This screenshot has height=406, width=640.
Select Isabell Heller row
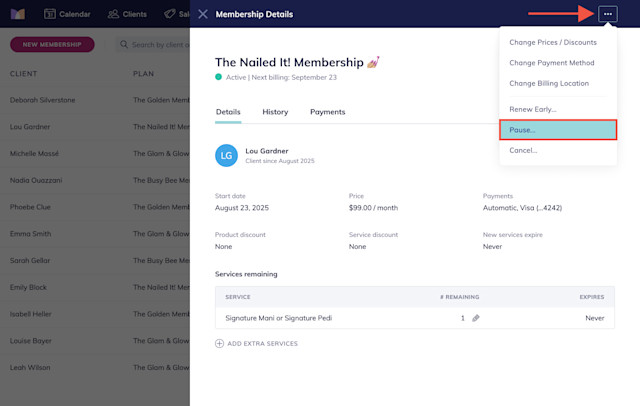[x=95, y=314]
